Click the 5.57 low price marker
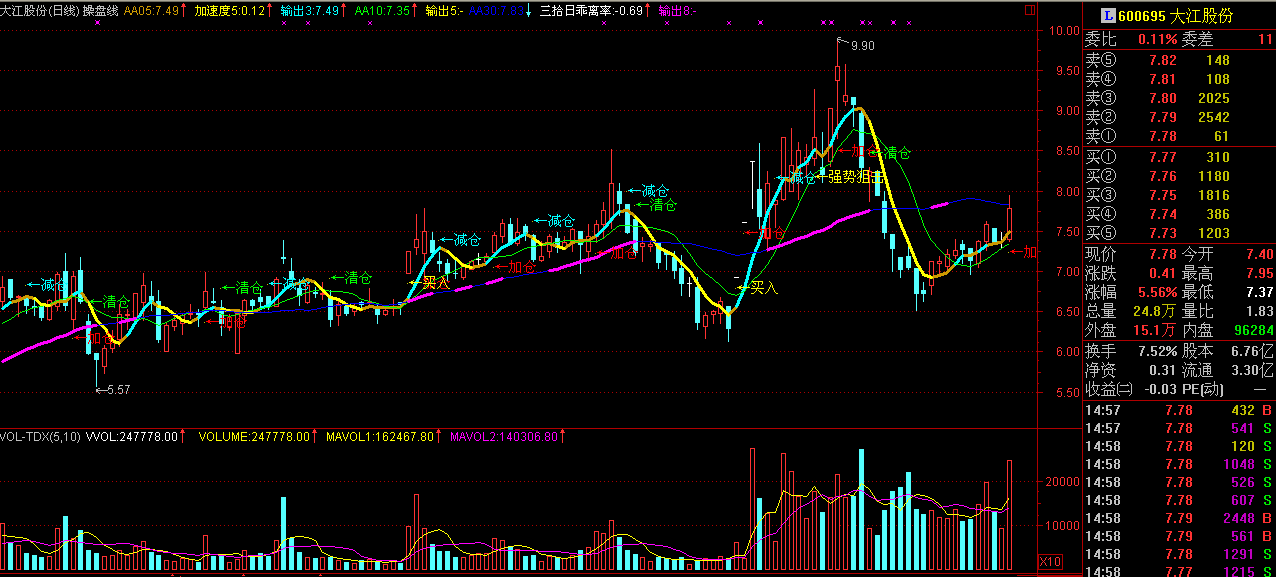Viewport: 1276px width, 577px height. click(x=118, y=390)
